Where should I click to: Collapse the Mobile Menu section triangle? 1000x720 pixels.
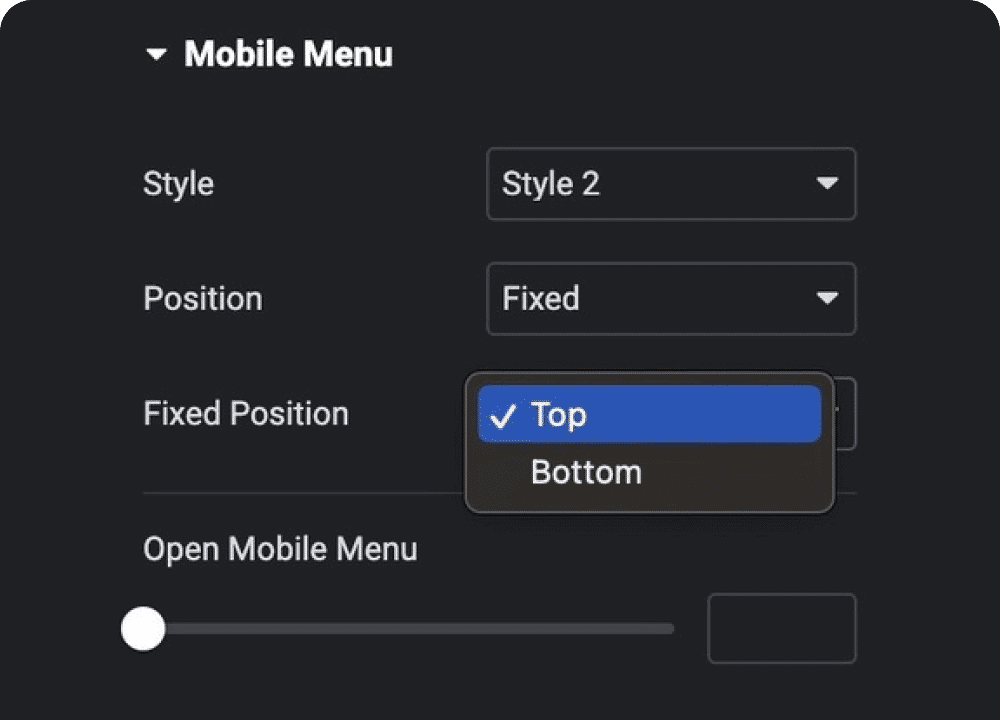[157, 55]
